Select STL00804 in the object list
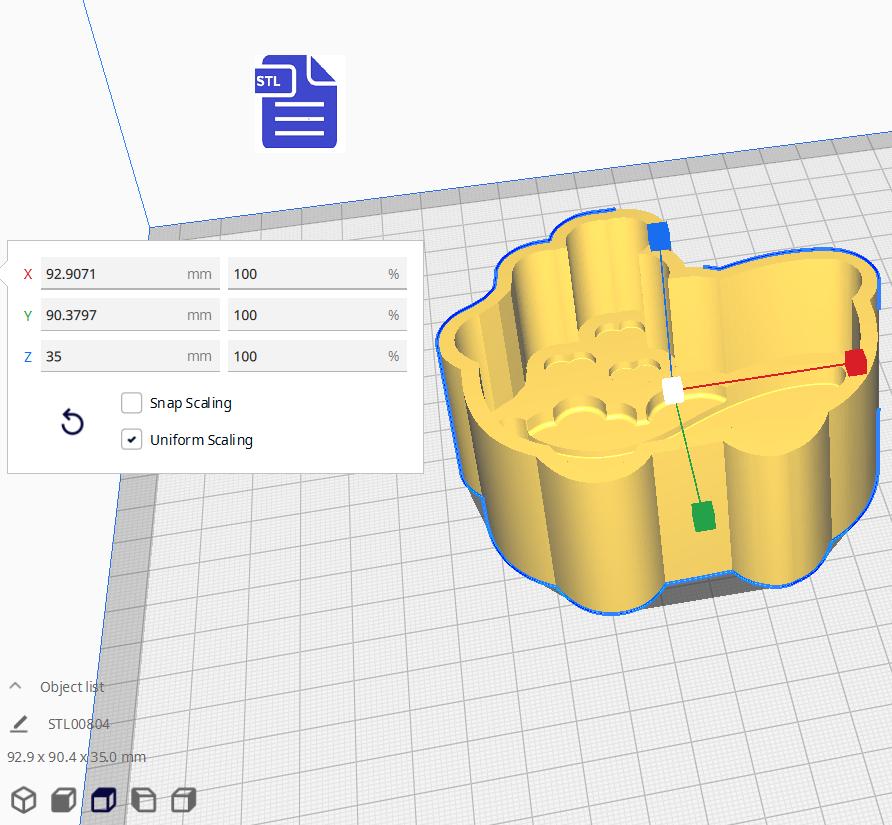Viewport: 892px width, 825px height. pos(79,724)
